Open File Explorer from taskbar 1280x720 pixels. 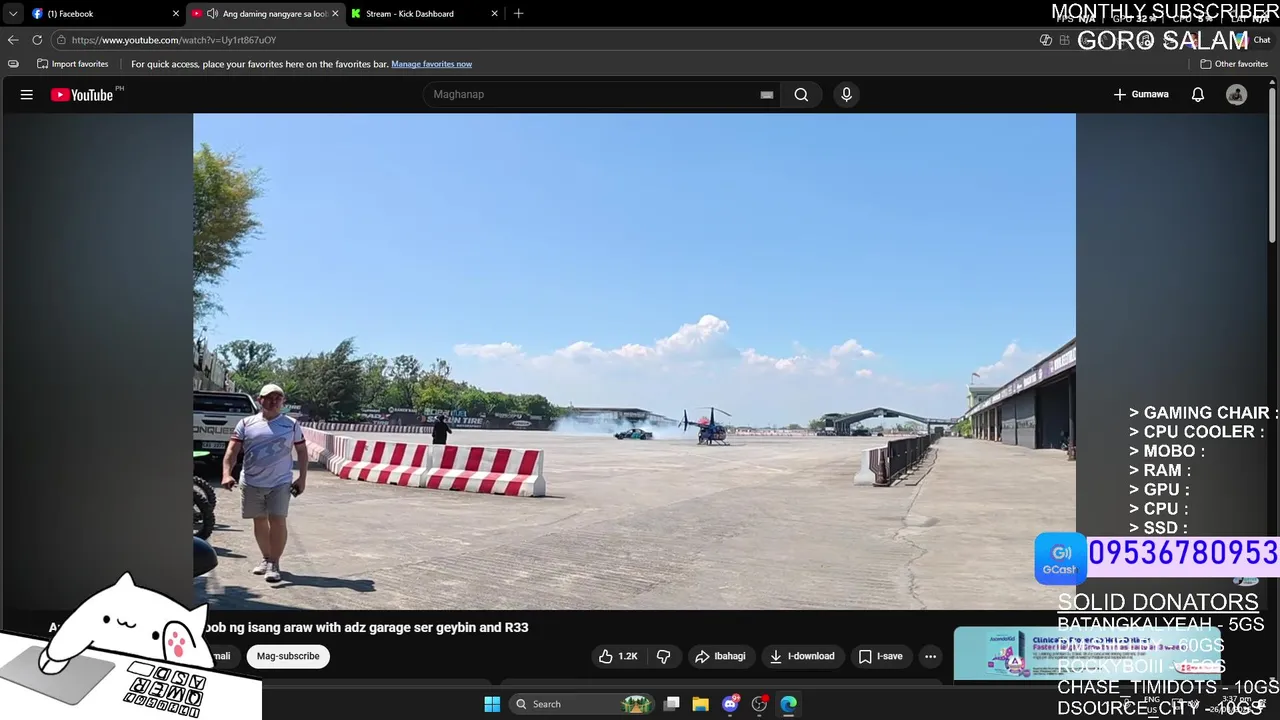tap(701, 704)
